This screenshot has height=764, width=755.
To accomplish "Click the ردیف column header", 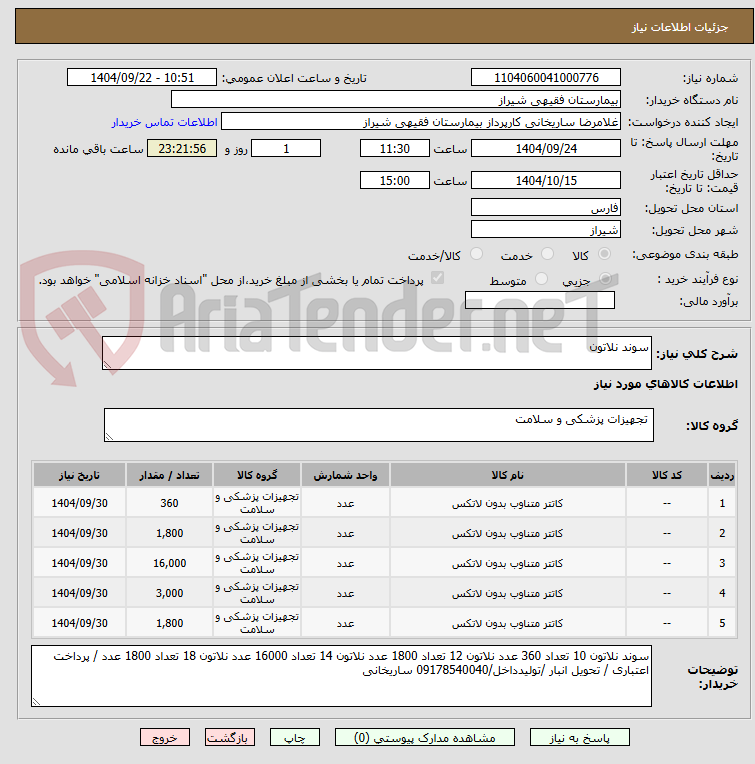I will click(722, 475).
